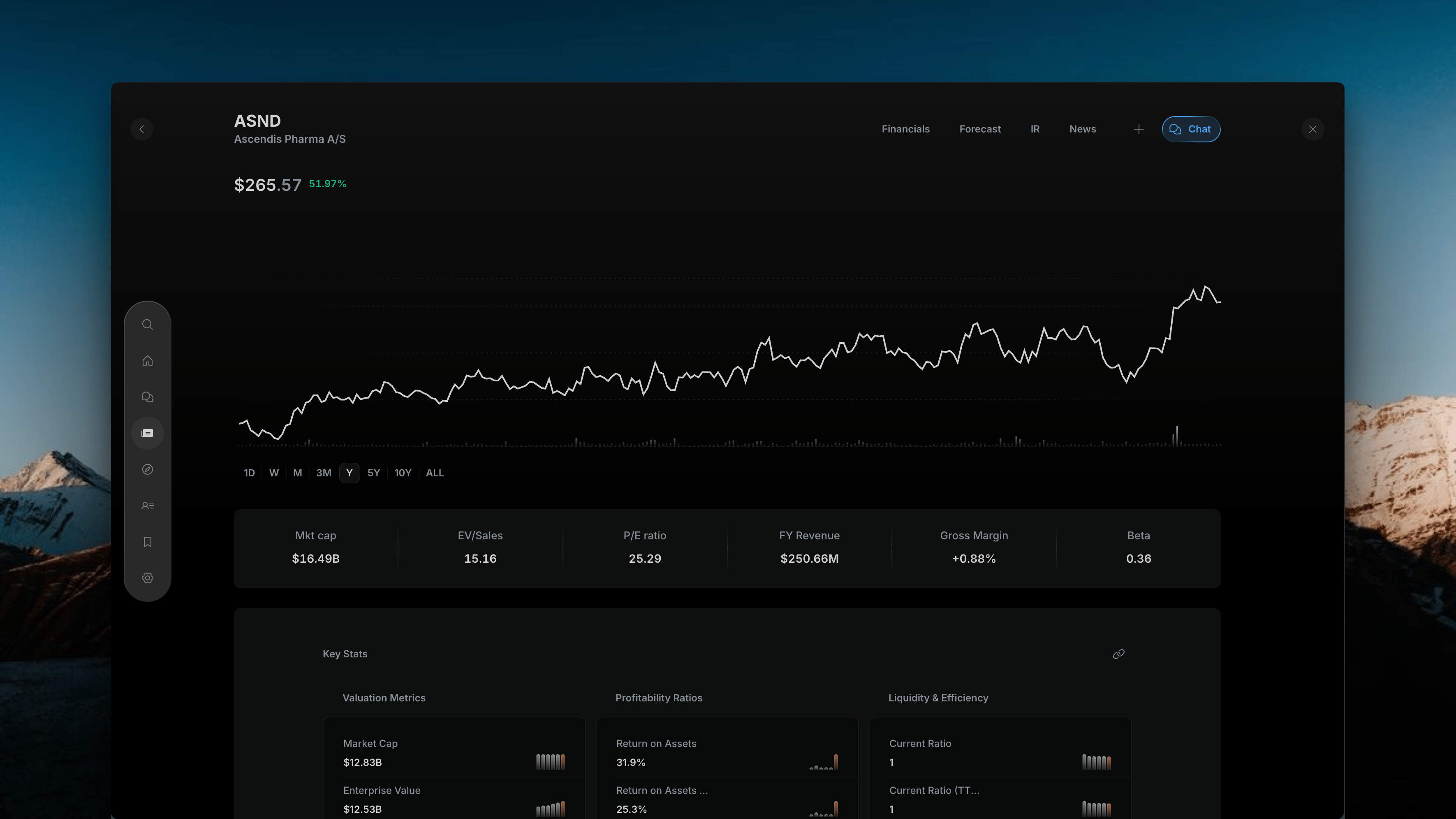Select the 10Y chart range
The height and width of the screenshot is (819, 1456).
click(x=403, y=473)
